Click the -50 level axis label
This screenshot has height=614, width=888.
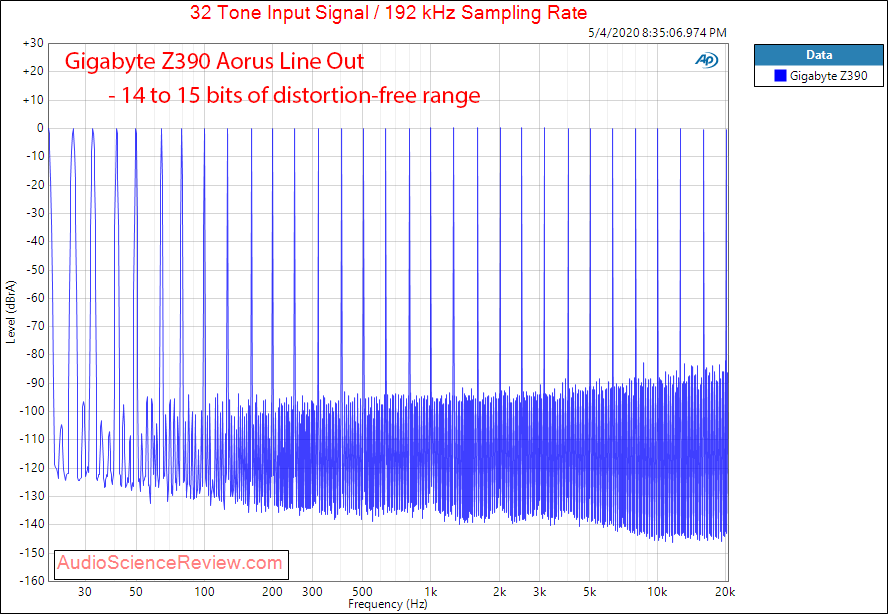[x=35, y=270]
